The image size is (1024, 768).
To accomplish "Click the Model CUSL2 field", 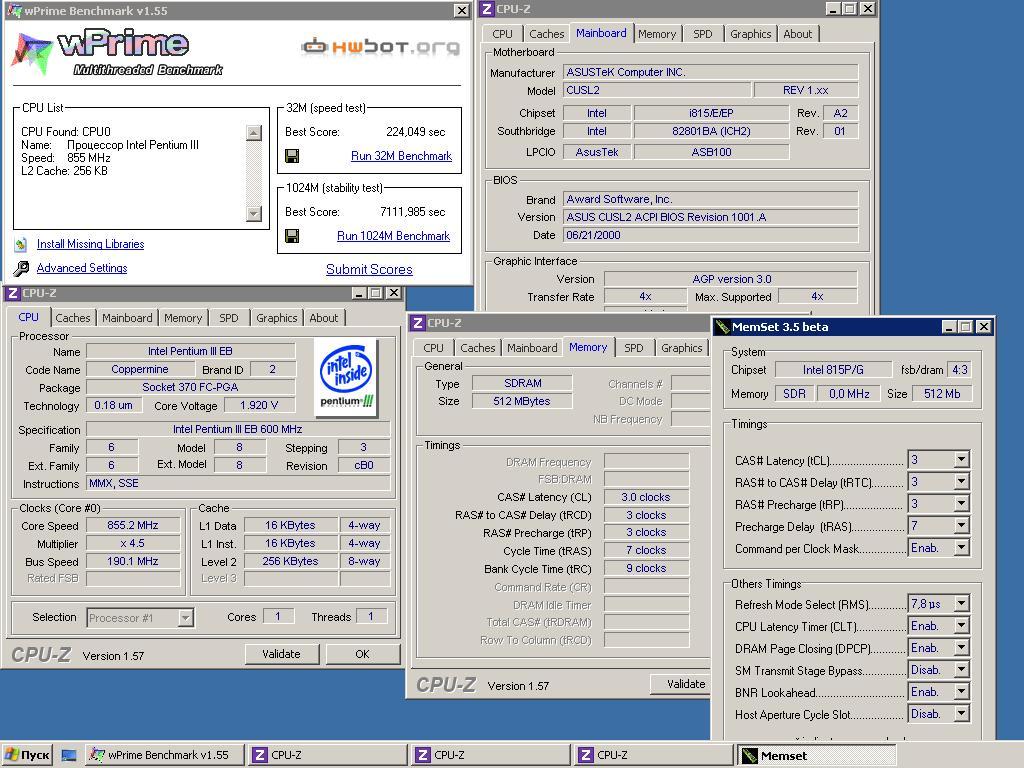I will tap(657, 90).
